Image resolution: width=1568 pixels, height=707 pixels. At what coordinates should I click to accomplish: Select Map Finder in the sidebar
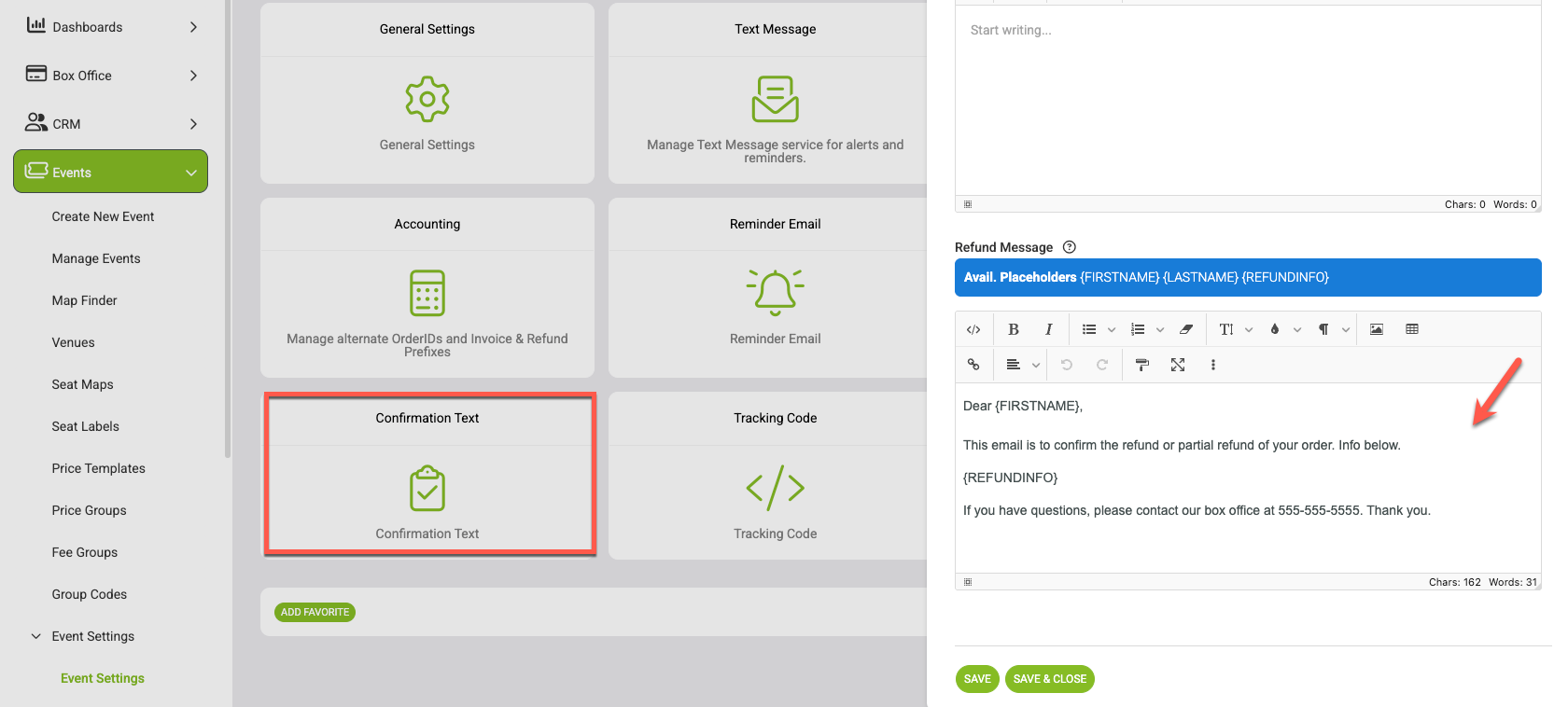click(84, 300)
